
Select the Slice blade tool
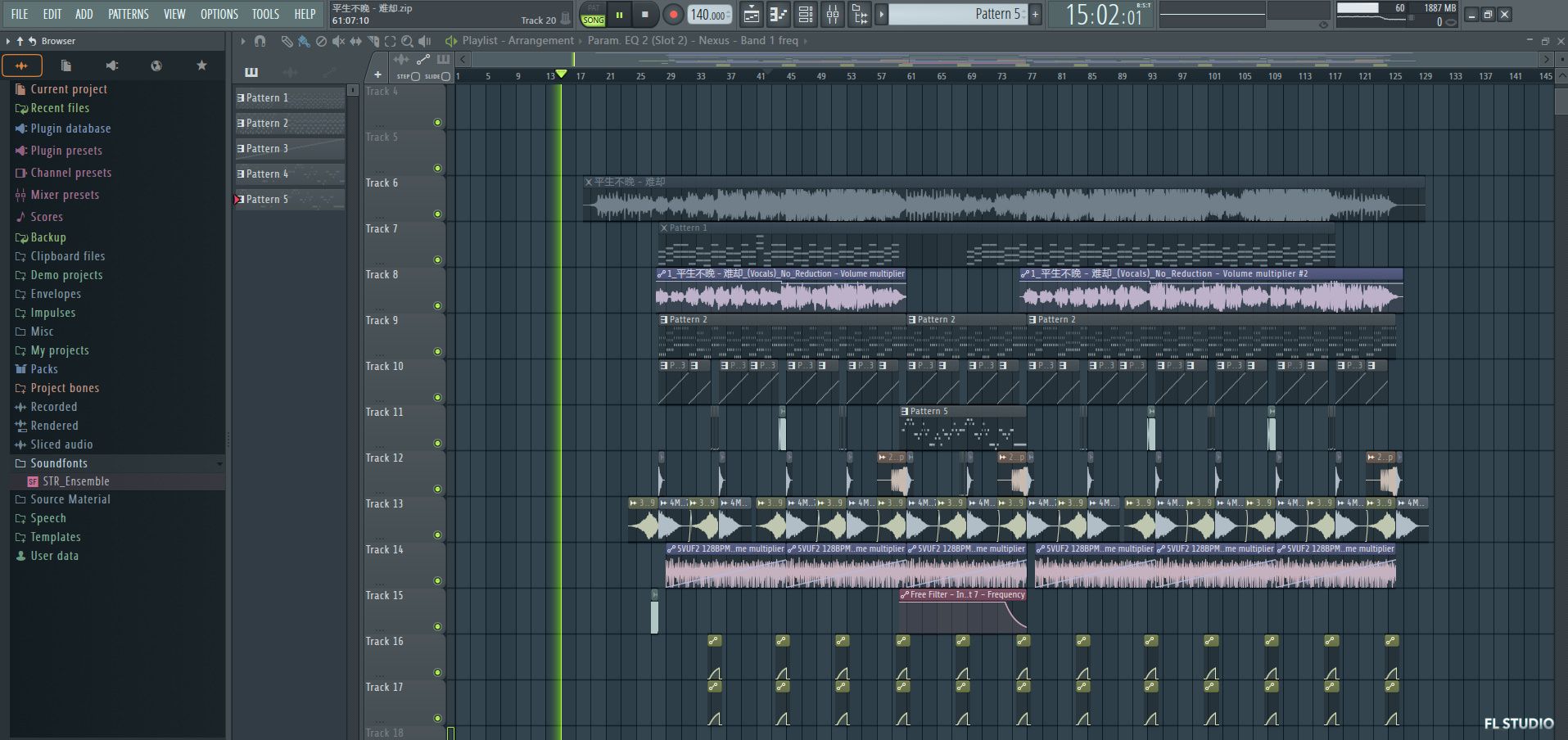point(373,41)
